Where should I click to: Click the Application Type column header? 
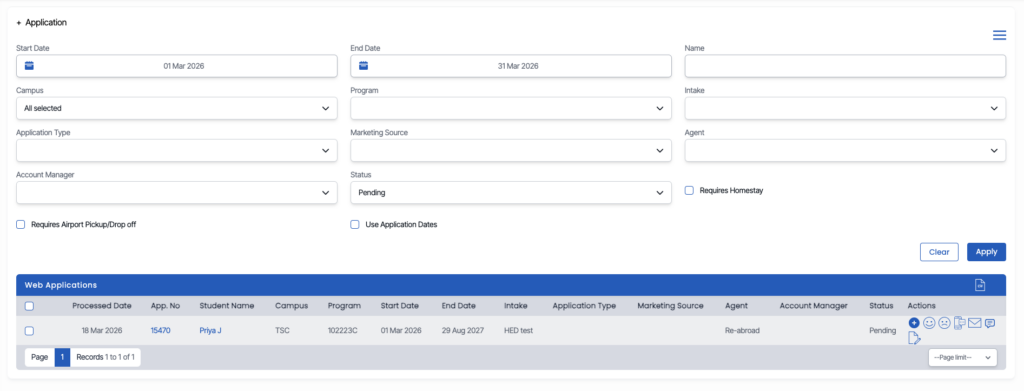click(x=584, y=305)
